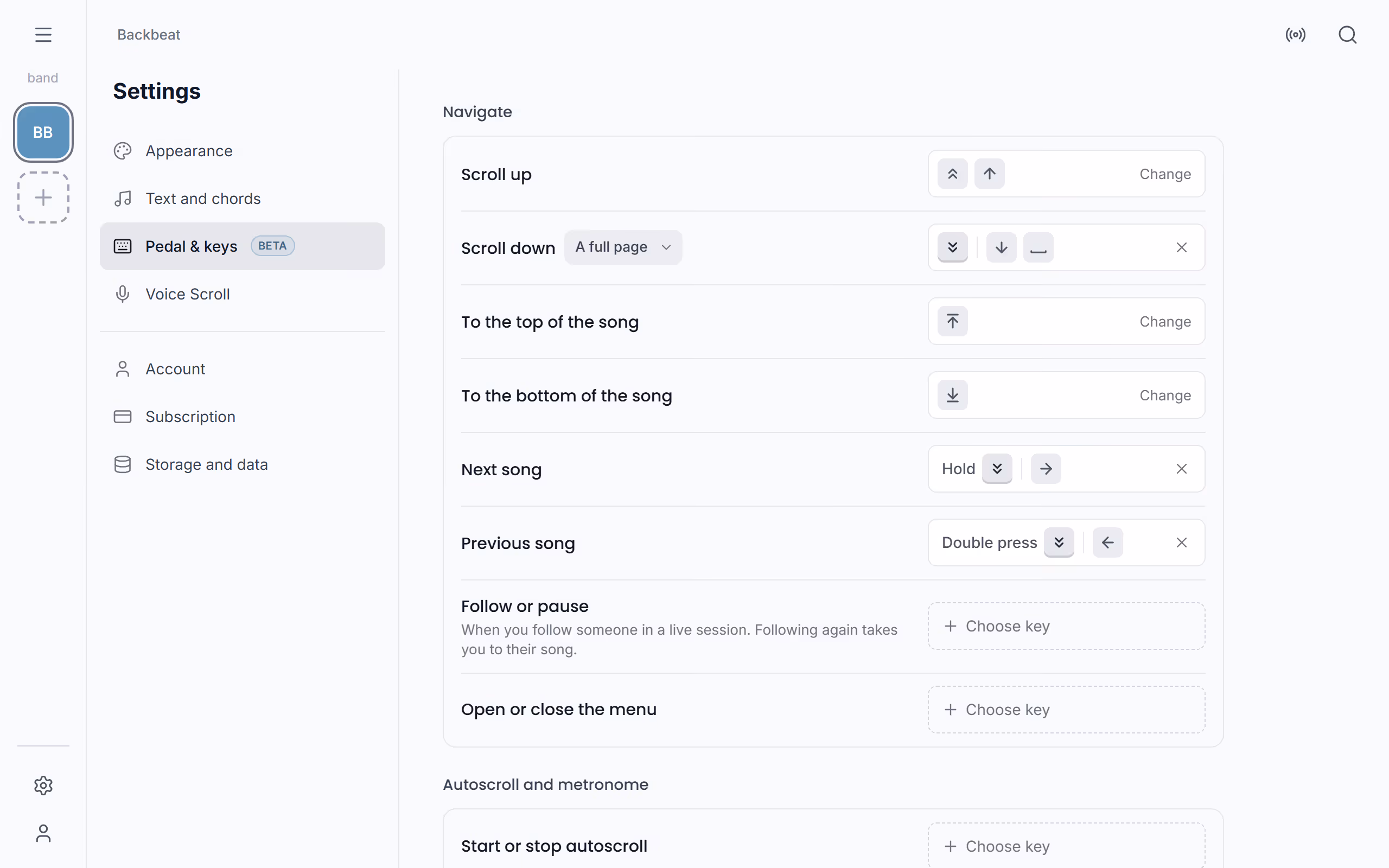Click the right arrow key in Next song

tap(1046, 469)
